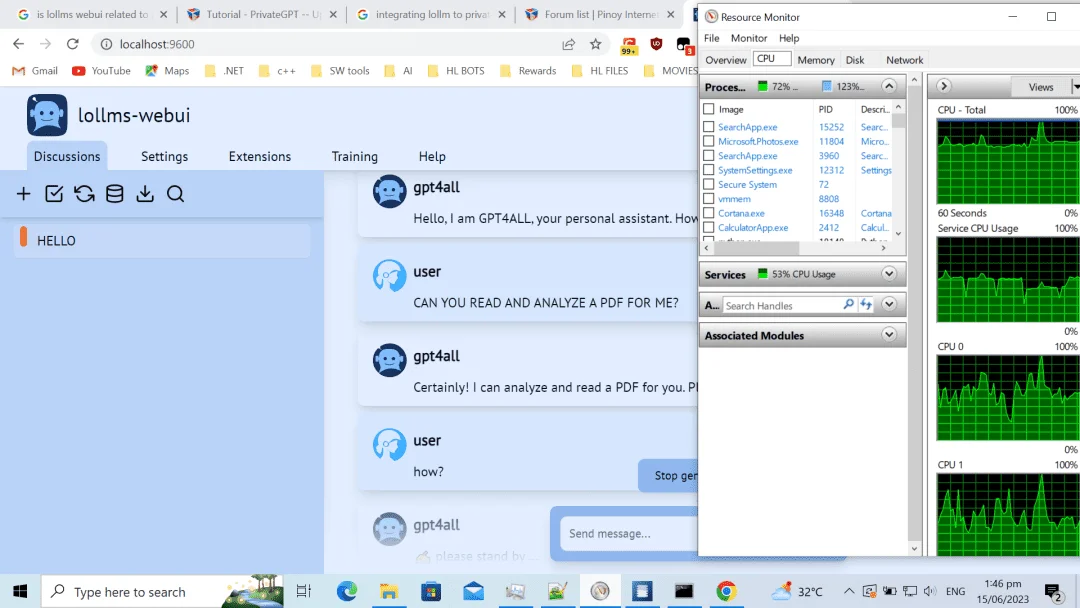This screenshot has width=1080, height=608.
Task: Check the Secure System checkbox
Action: [708, 185]
